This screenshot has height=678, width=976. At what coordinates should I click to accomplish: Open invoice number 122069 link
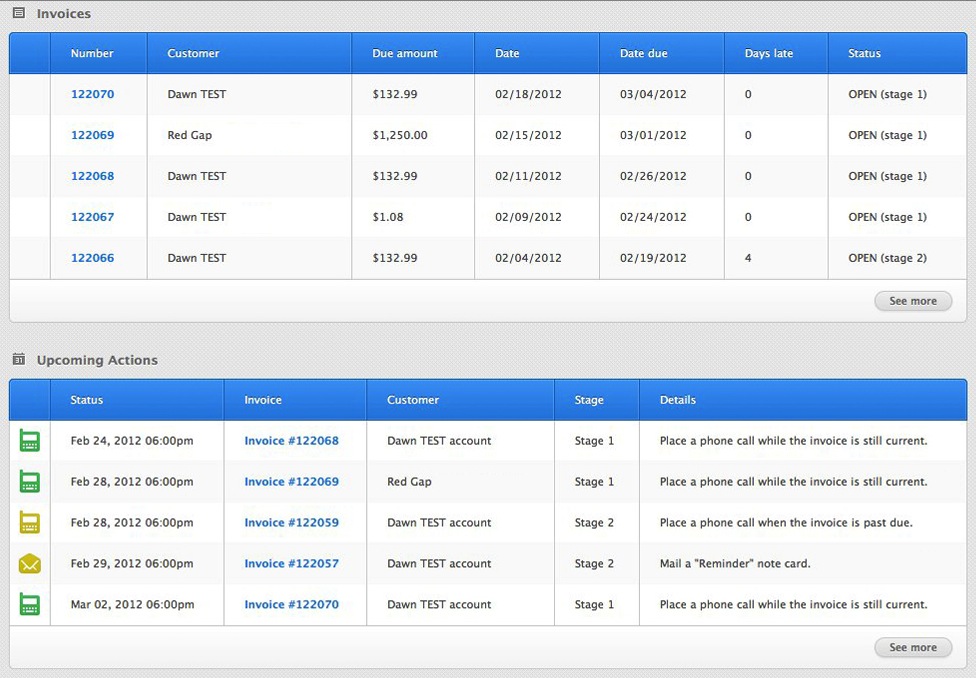click(92, 135)
